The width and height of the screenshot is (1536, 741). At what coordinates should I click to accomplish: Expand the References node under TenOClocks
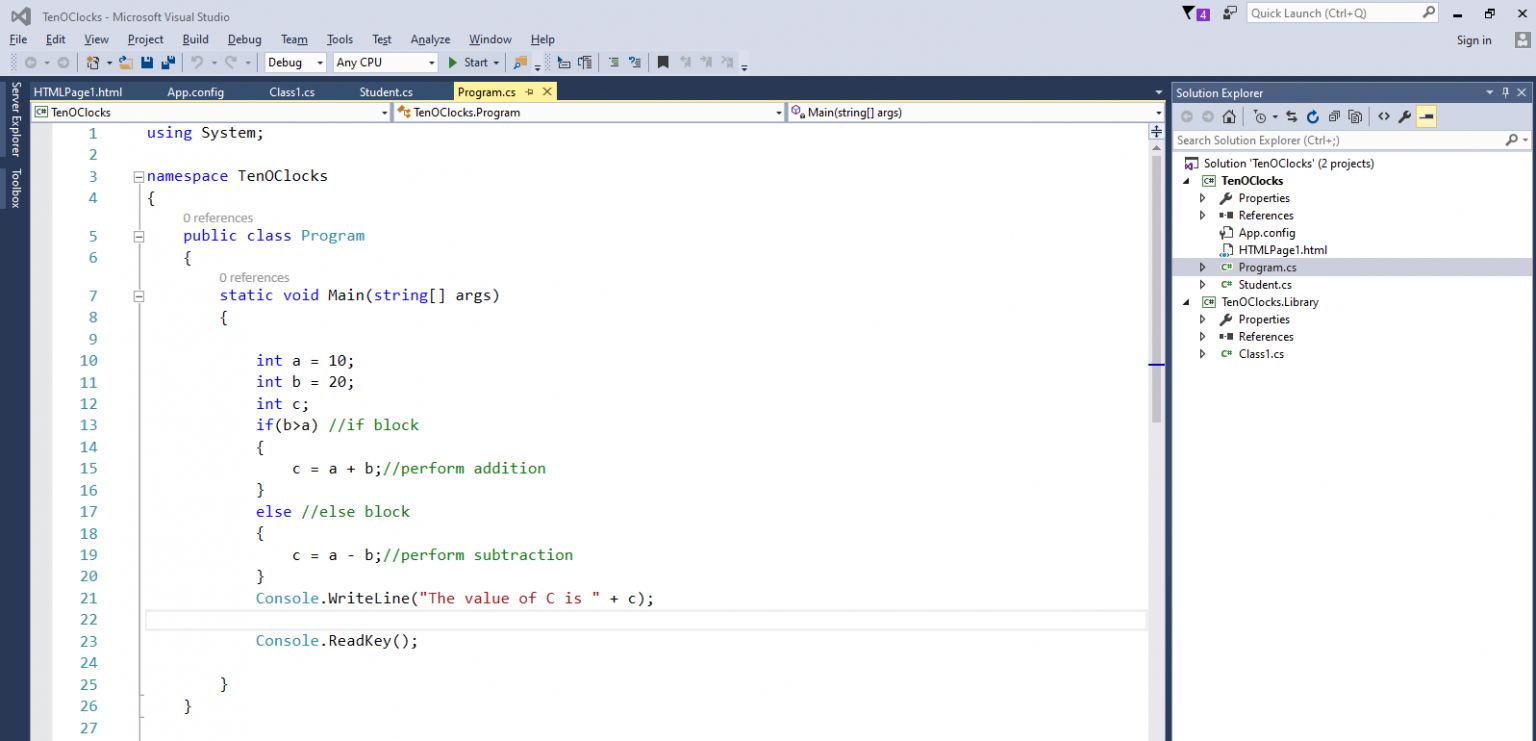click(1203, 215)
